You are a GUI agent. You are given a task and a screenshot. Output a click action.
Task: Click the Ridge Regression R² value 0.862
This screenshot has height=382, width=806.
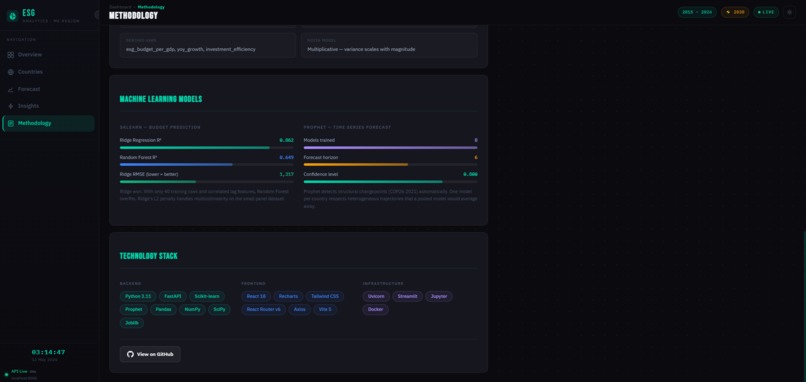click(x=286, y=140)
